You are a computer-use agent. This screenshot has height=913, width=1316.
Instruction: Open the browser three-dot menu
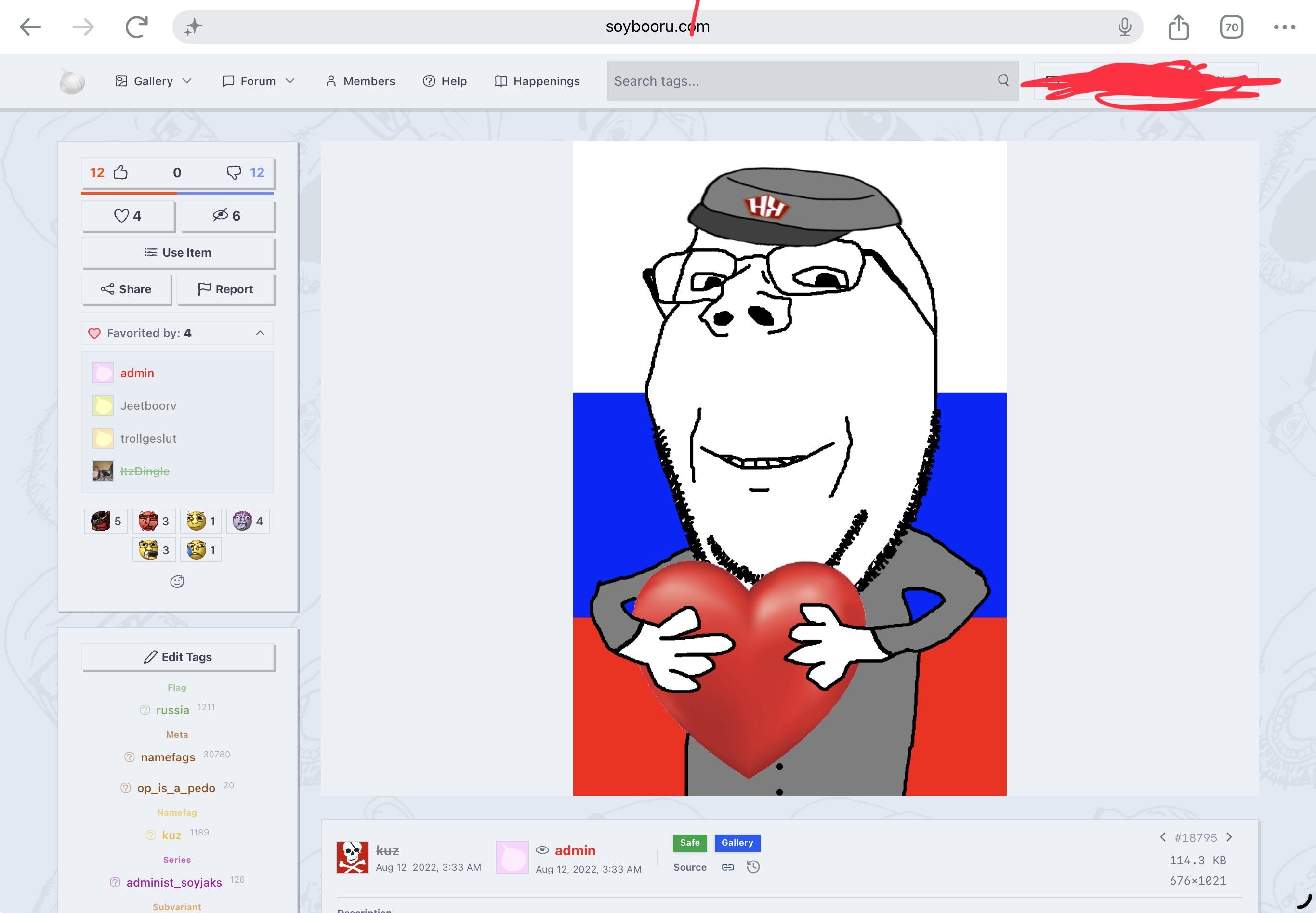[1285, 27]
